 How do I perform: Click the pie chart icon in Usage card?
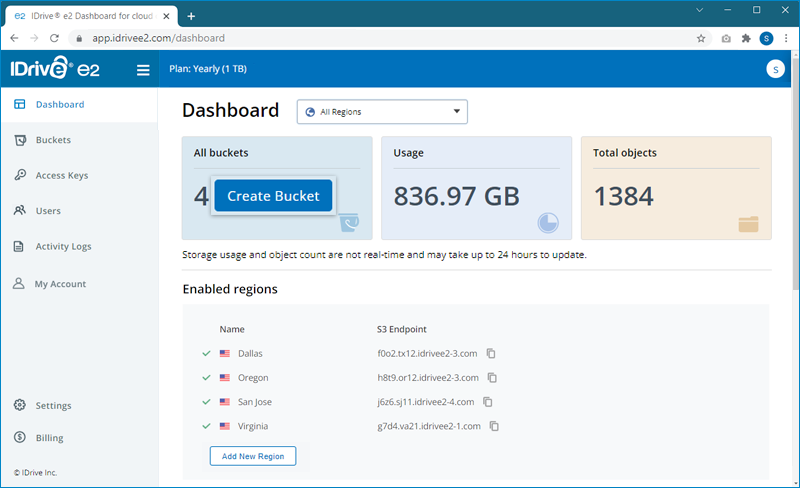coord(548,223)
